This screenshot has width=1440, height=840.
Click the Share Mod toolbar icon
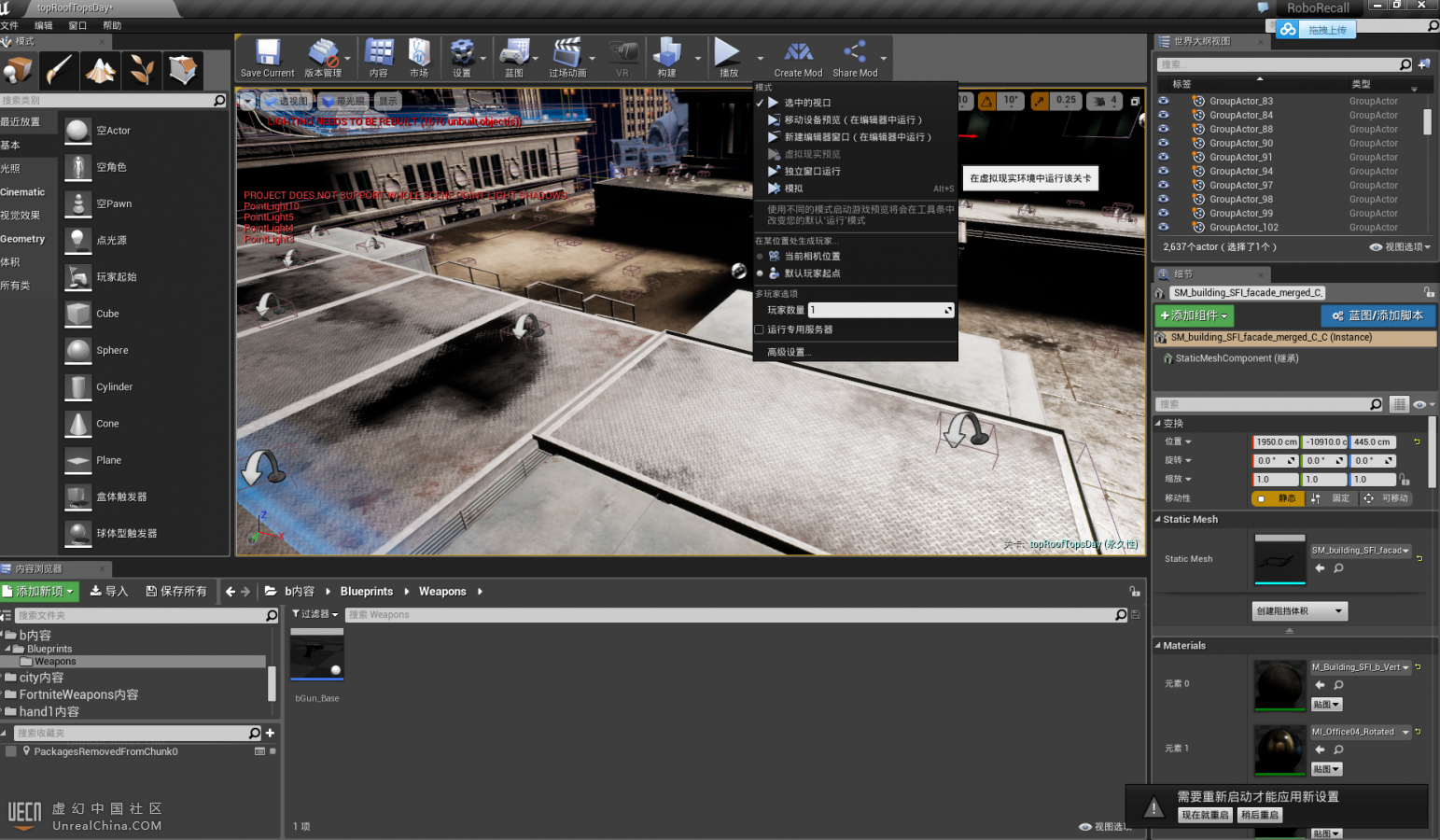coord(855,58)
